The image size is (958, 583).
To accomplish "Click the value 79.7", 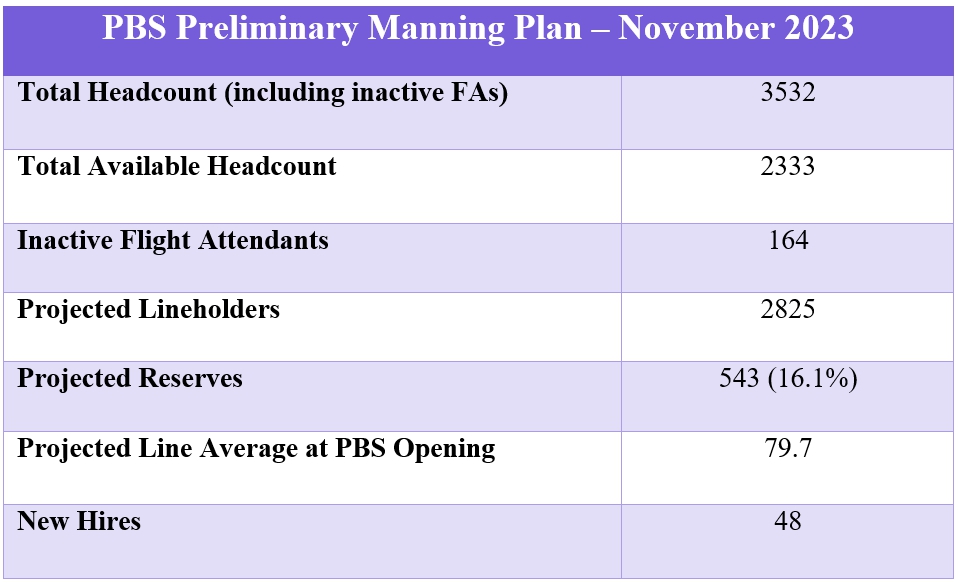I will 788,448.
